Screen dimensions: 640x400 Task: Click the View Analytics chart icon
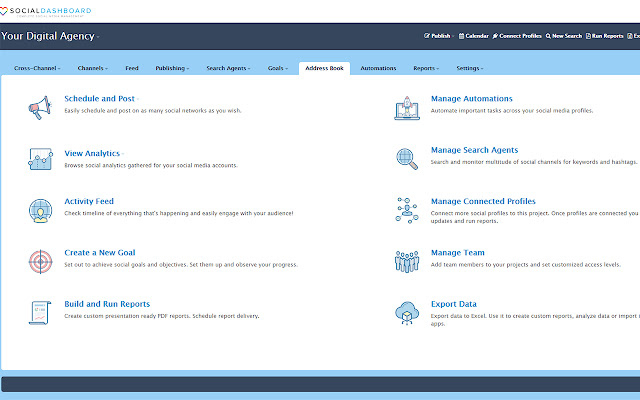pyautogui.click(x=40, y=158)
